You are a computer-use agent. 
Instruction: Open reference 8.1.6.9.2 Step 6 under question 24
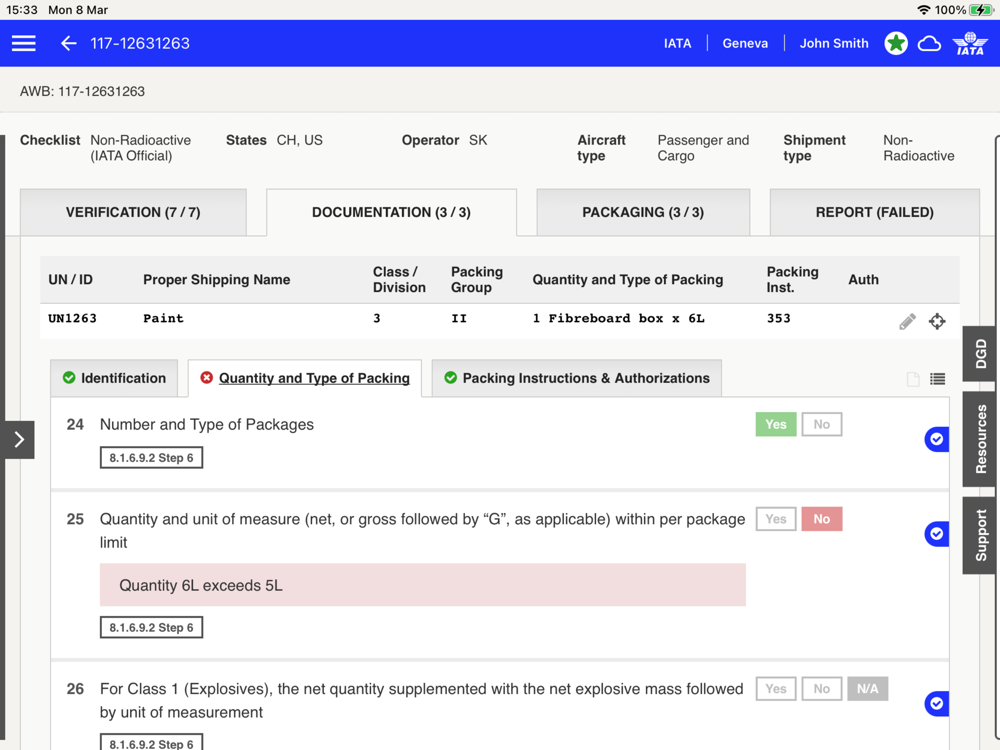(151, 458)
